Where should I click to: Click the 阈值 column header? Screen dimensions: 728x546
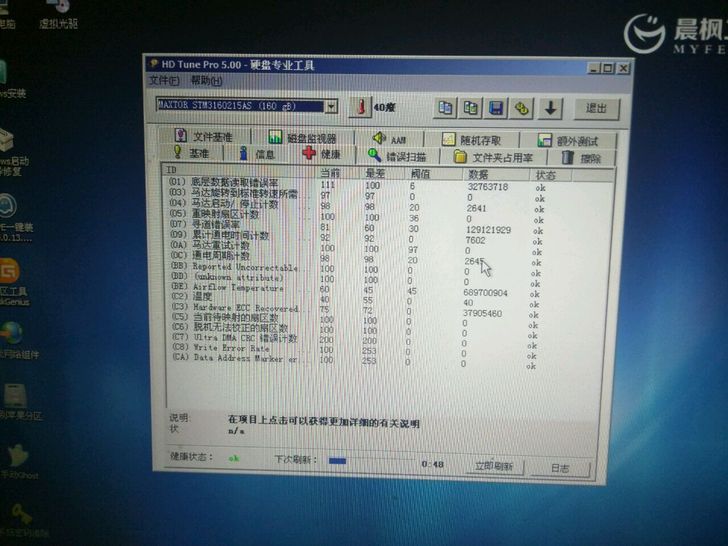coord(434,174)
